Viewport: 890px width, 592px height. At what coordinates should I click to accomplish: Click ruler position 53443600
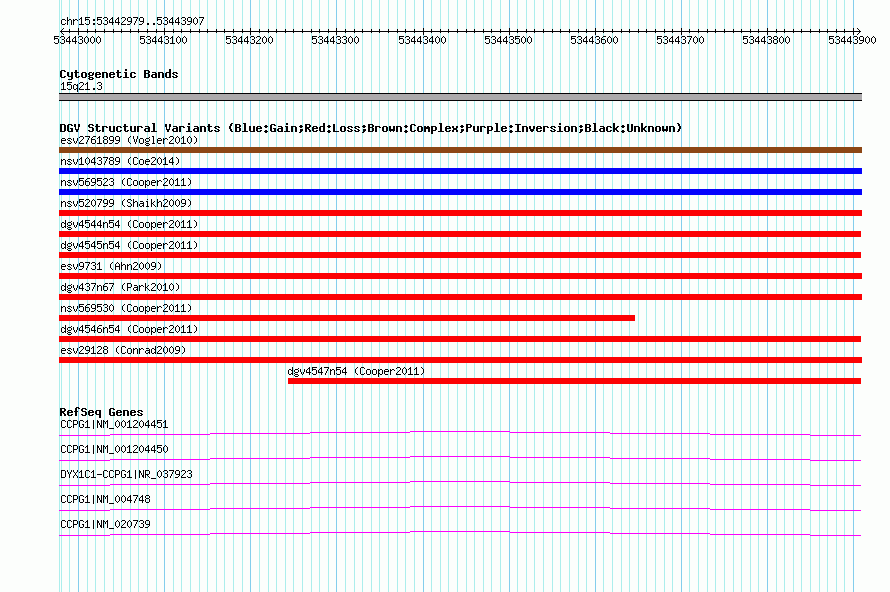[594, 40]
